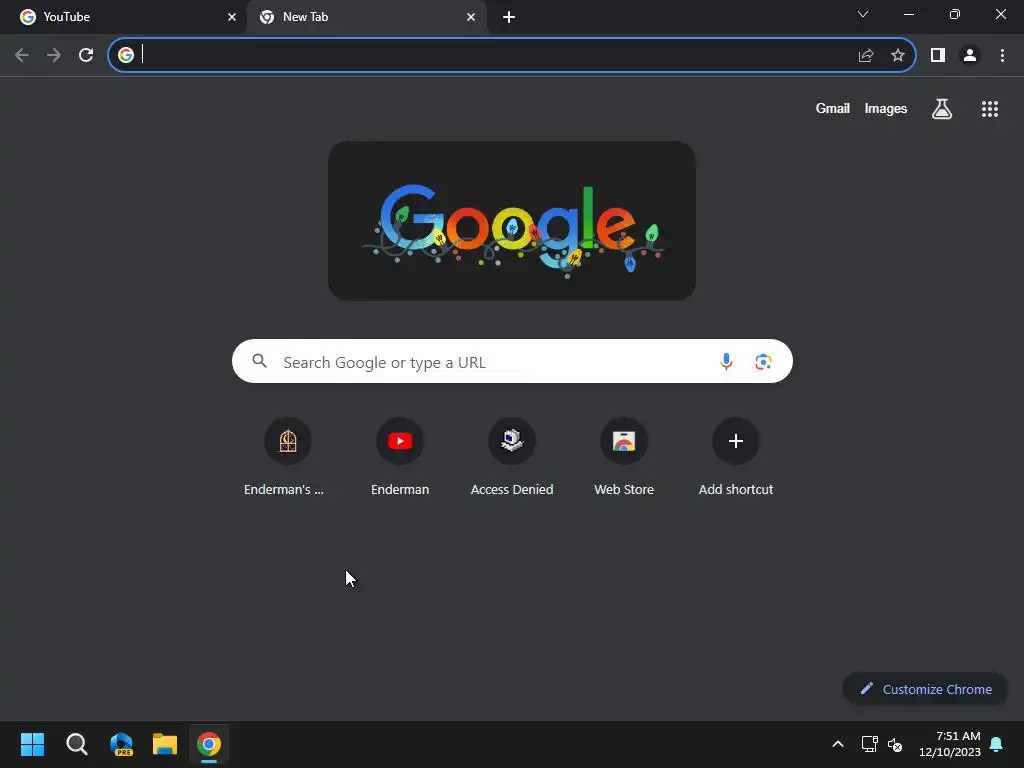Open a new tab with plus button

(509, 17)
